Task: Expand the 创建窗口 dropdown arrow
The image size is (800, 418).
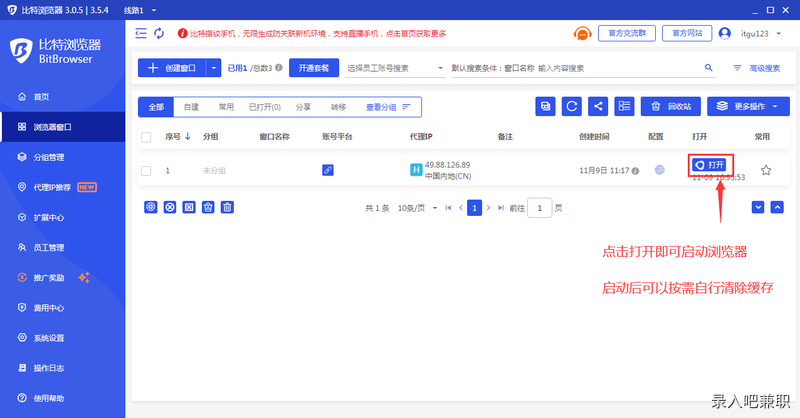Action: point(214,68)
